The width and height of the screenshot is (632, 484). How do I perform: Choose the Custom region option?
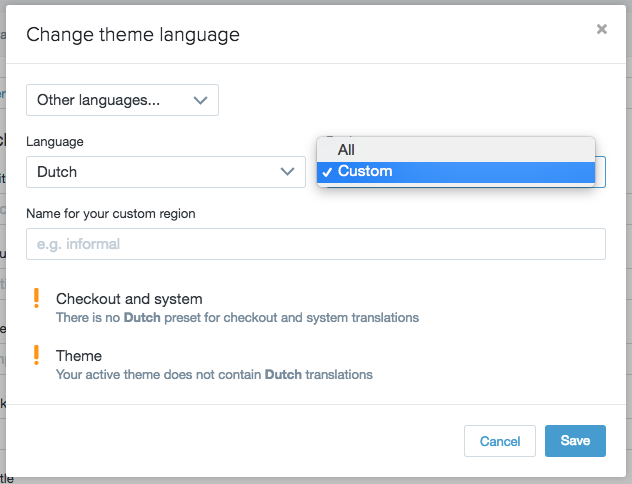coord(365,171)
